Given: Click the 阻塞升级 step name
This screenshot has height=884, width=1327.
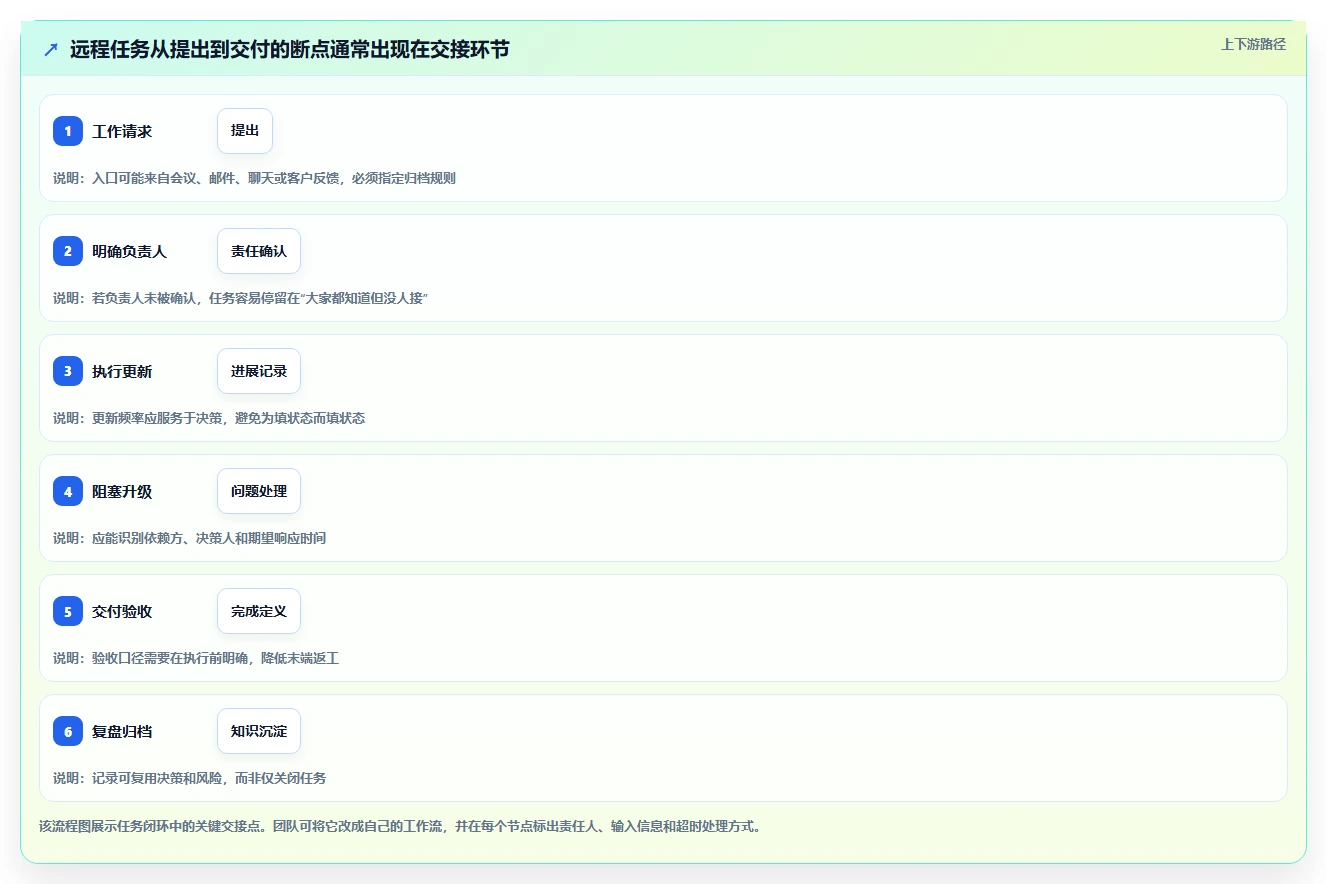Looking at the screenshot, I should [x=122, y=491].
